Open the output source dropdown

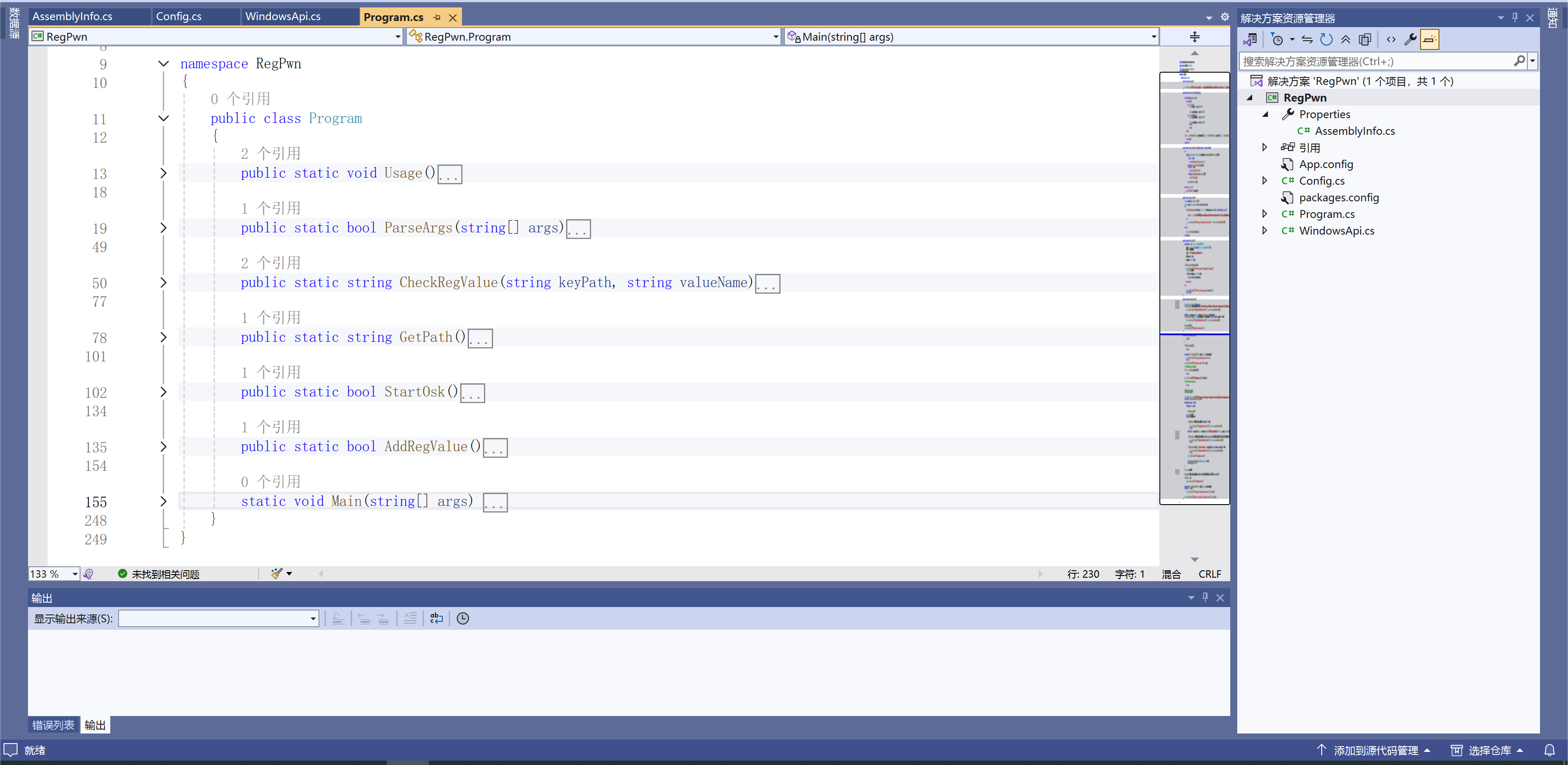(313, 619)
